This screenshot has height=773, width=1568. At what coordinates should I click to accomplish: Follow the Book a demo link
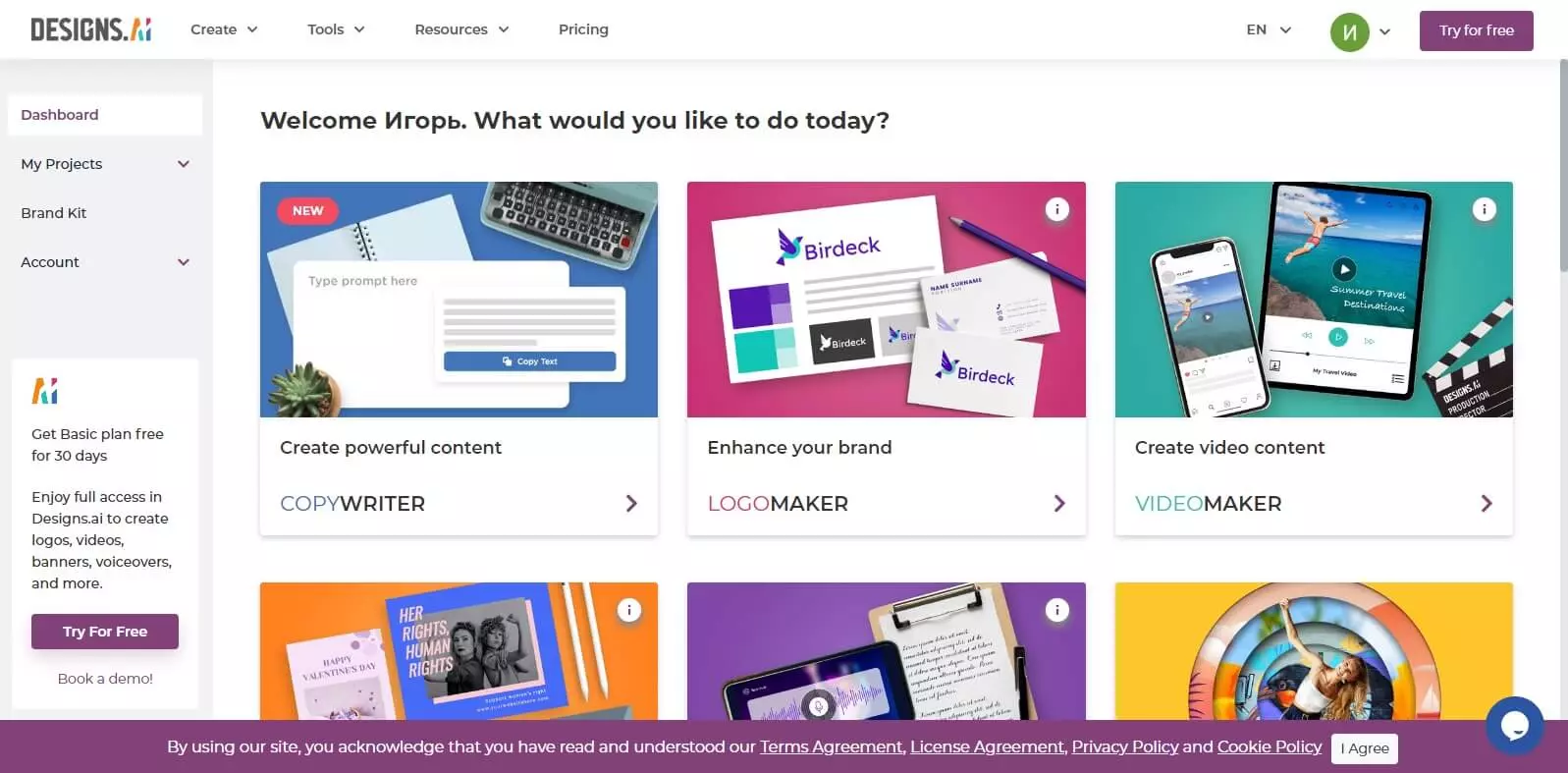pyautogui.click(x=105, y=679)
